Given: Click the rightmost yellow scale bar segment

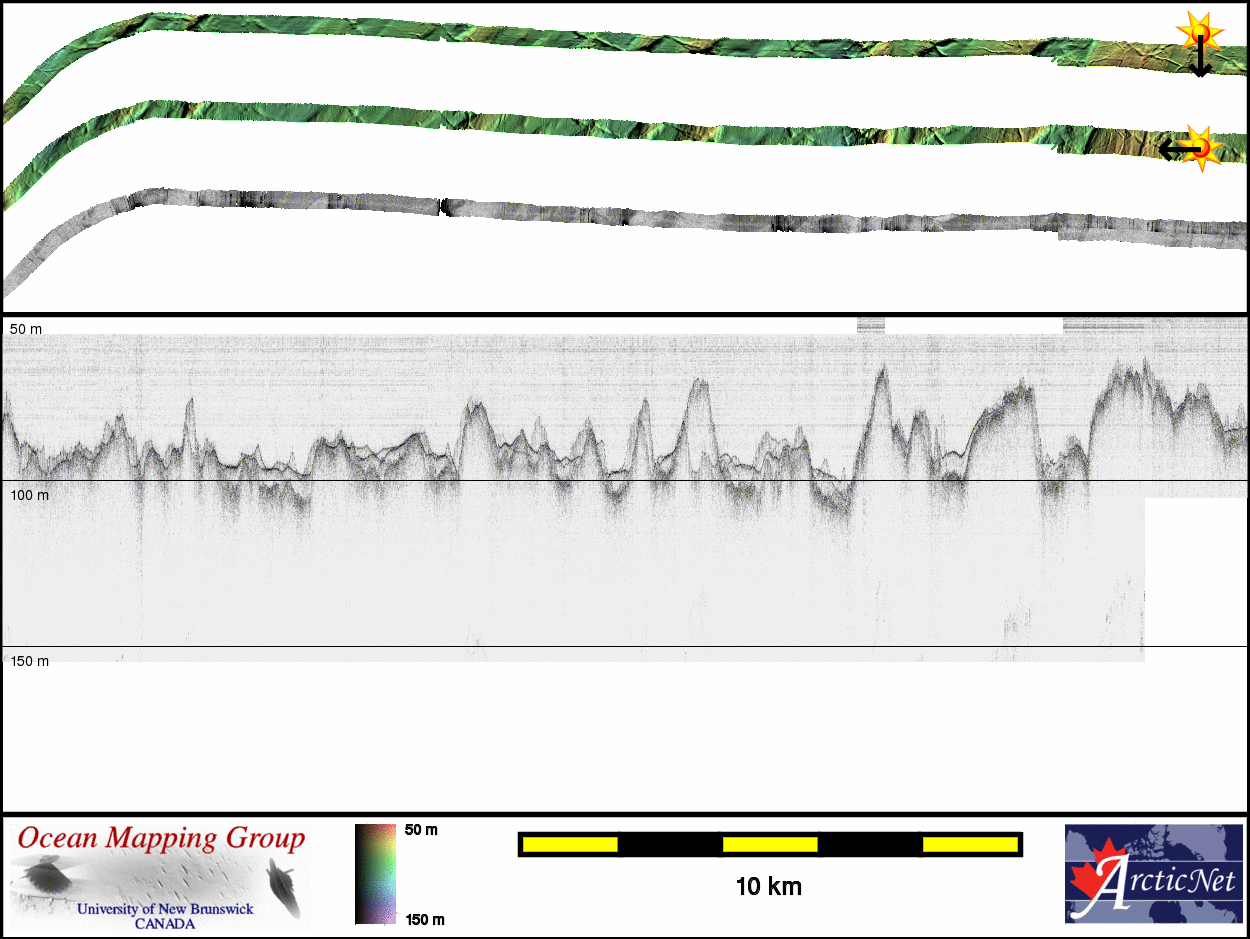Looking at the screenshot, I should [x=969, y=845].
